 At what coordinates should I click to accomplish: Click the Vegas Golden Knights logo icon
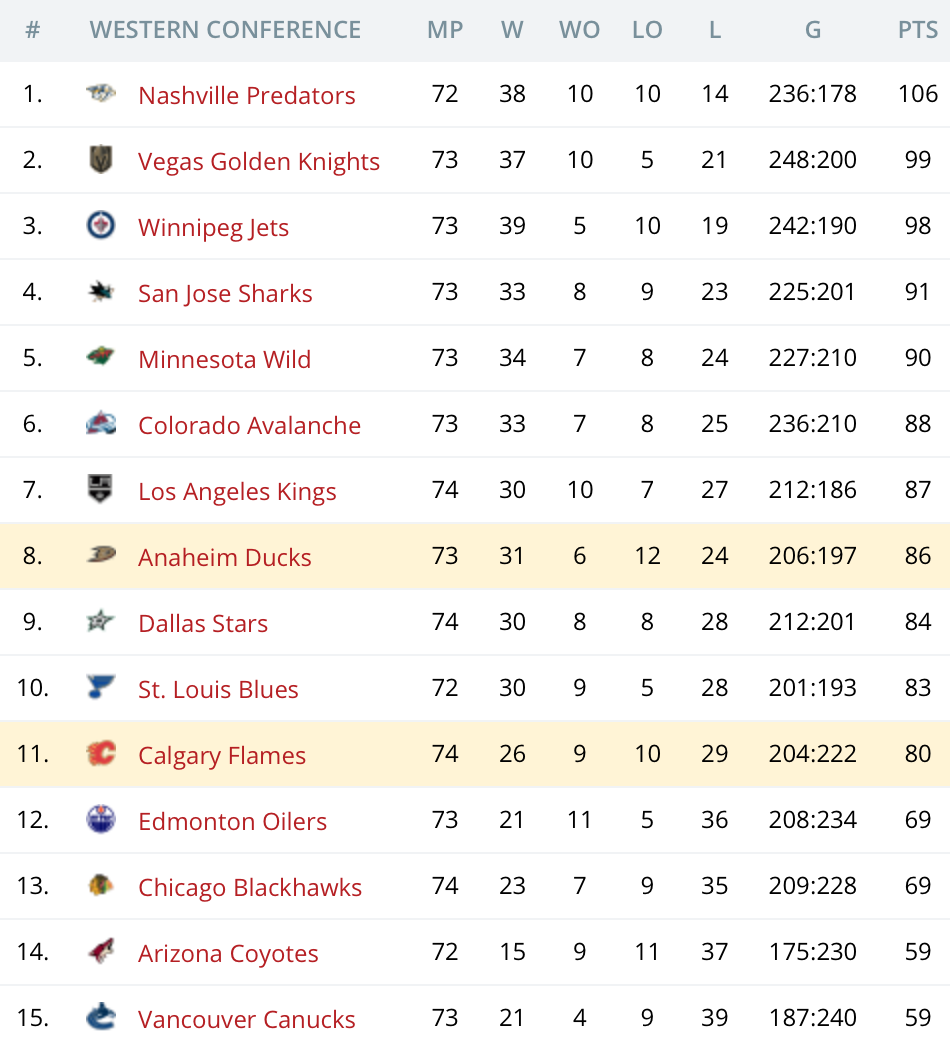(x=101, y=160)
